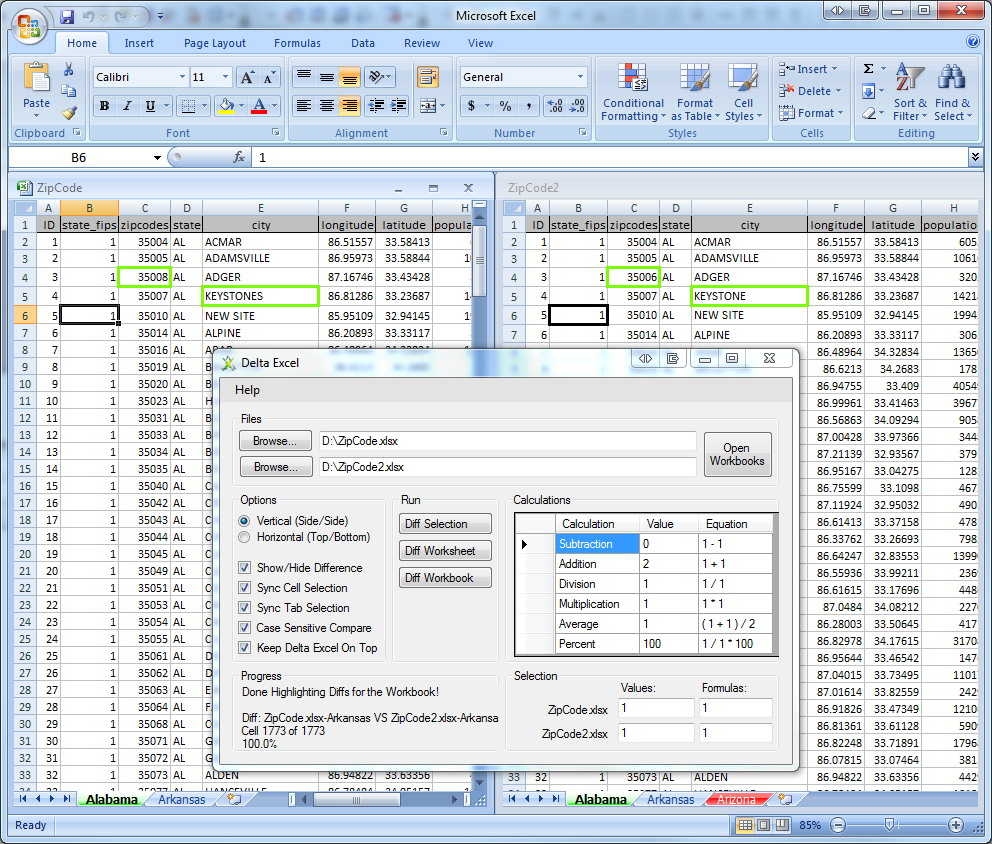Viewport: 992px width, 844px height.
Task: Click the Help question mark icon
Action: [x=973, y=42]
